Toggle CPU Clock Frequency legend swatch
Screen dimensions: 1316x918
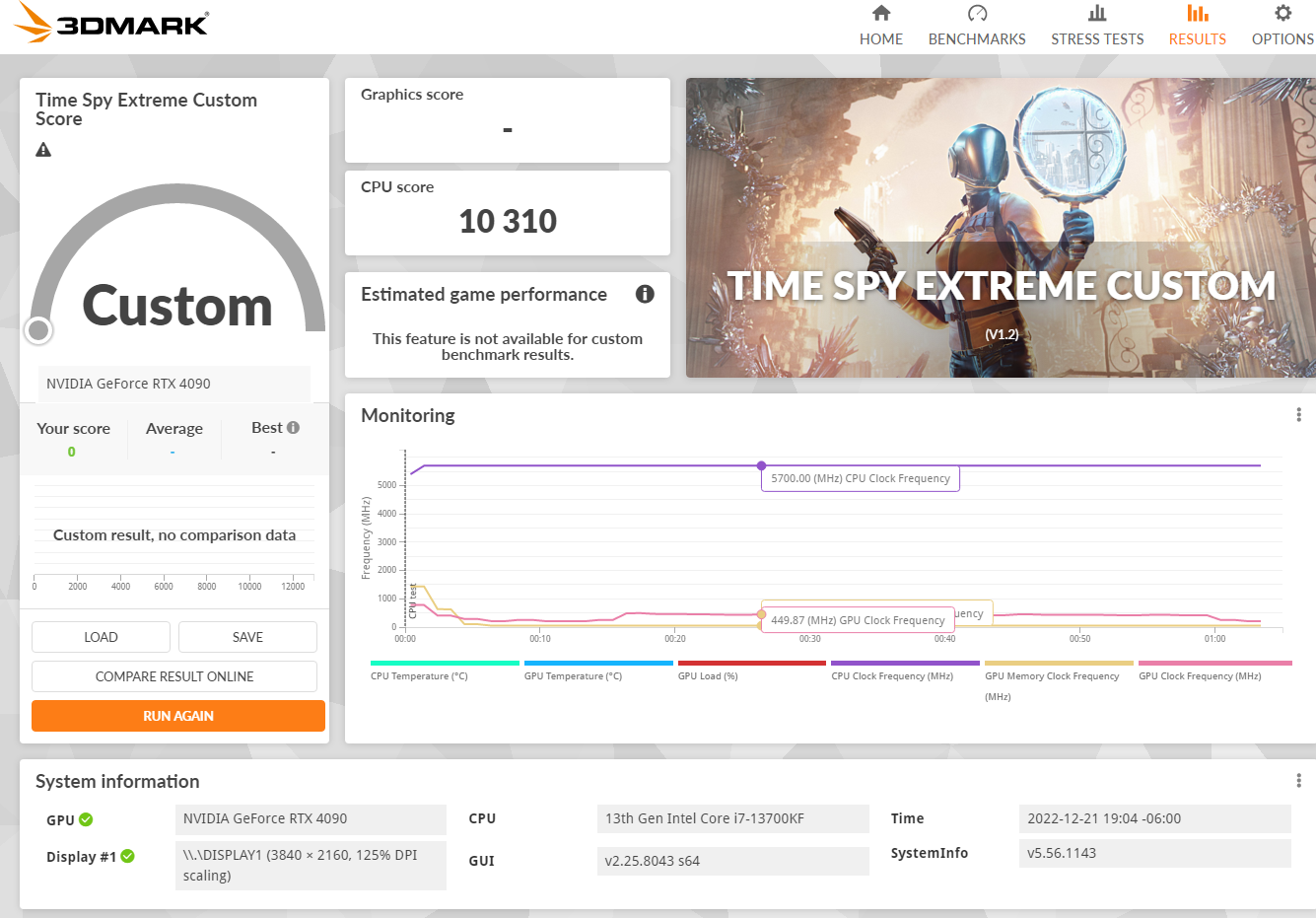(905, 664)
